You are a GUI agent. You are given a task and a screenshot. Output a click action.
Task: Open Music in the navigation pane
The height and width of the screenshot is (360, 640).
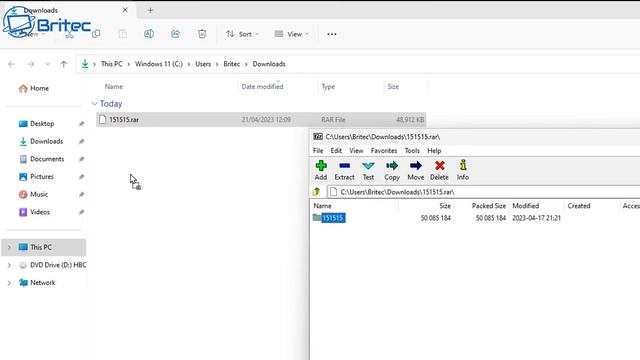coord(33,194)
